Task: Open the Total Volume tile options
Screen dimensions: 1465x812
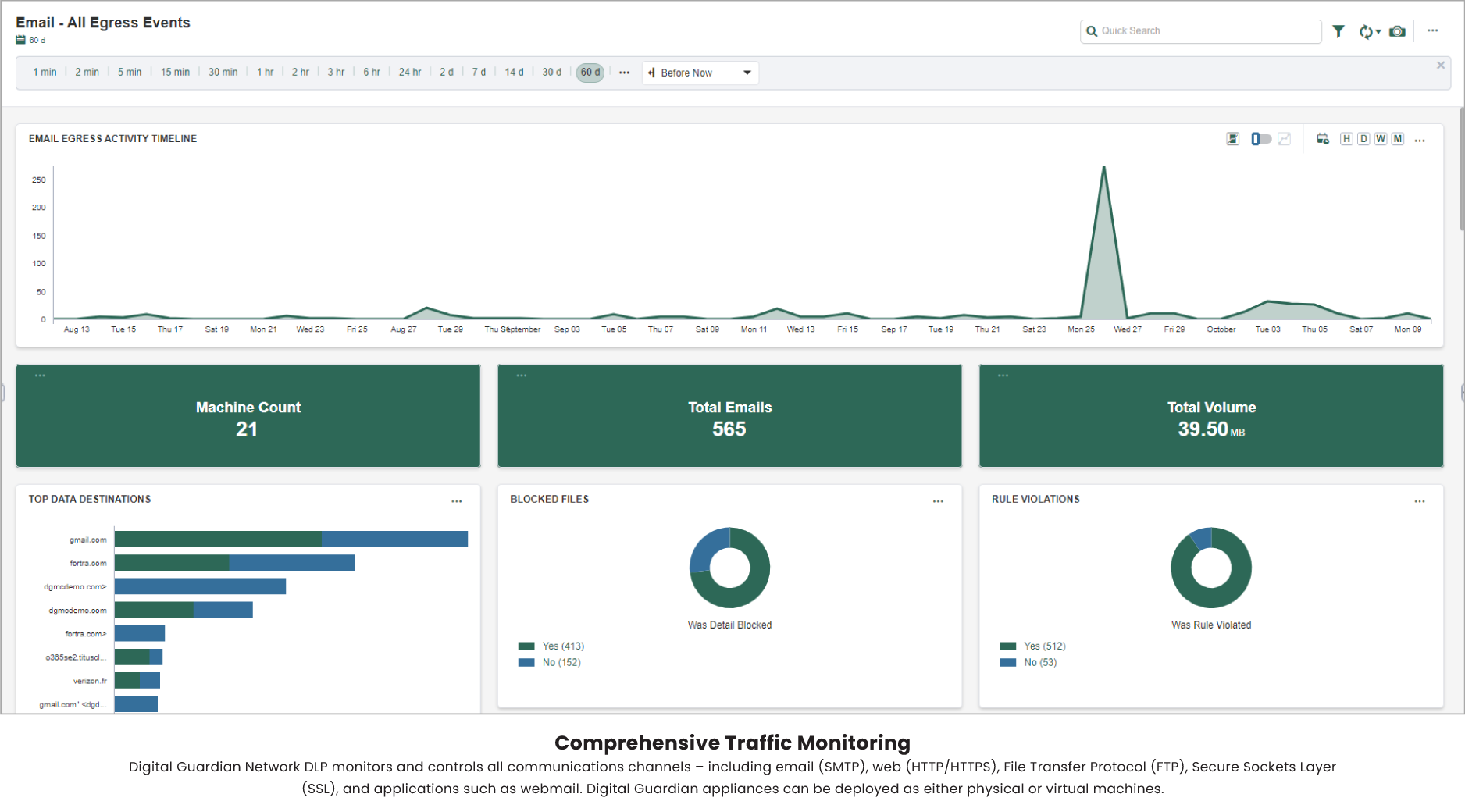Action: pos(1003,376)
